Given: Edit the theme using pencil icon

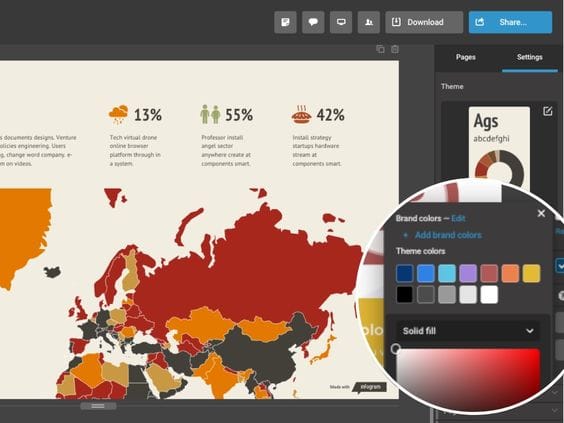Looking at the screenshot, I should tap(547, 111).
